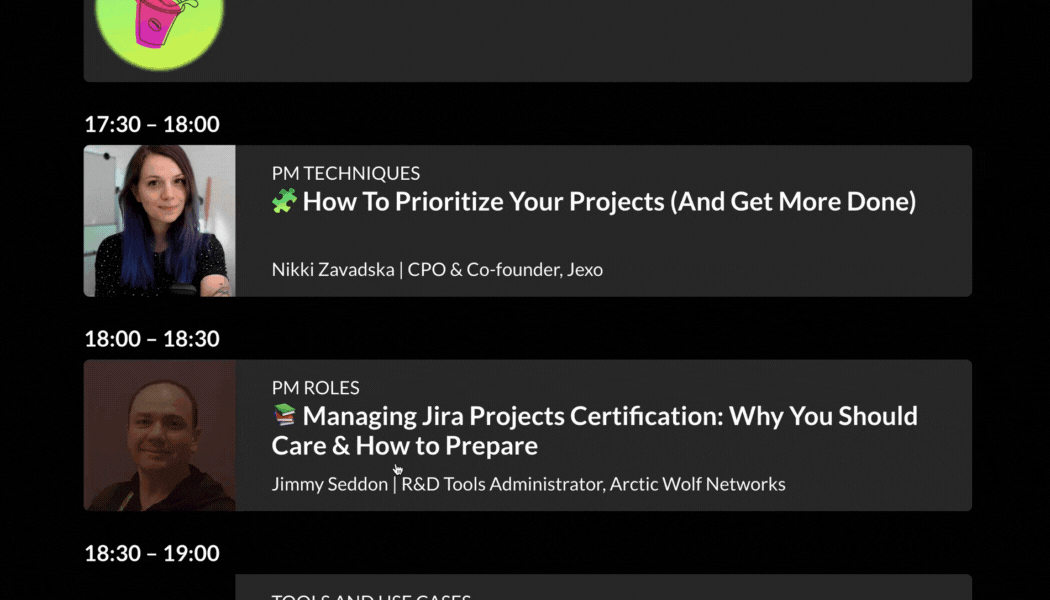
Task: Open How To Prioritize Your Projects session
Action: pos(609,202)
